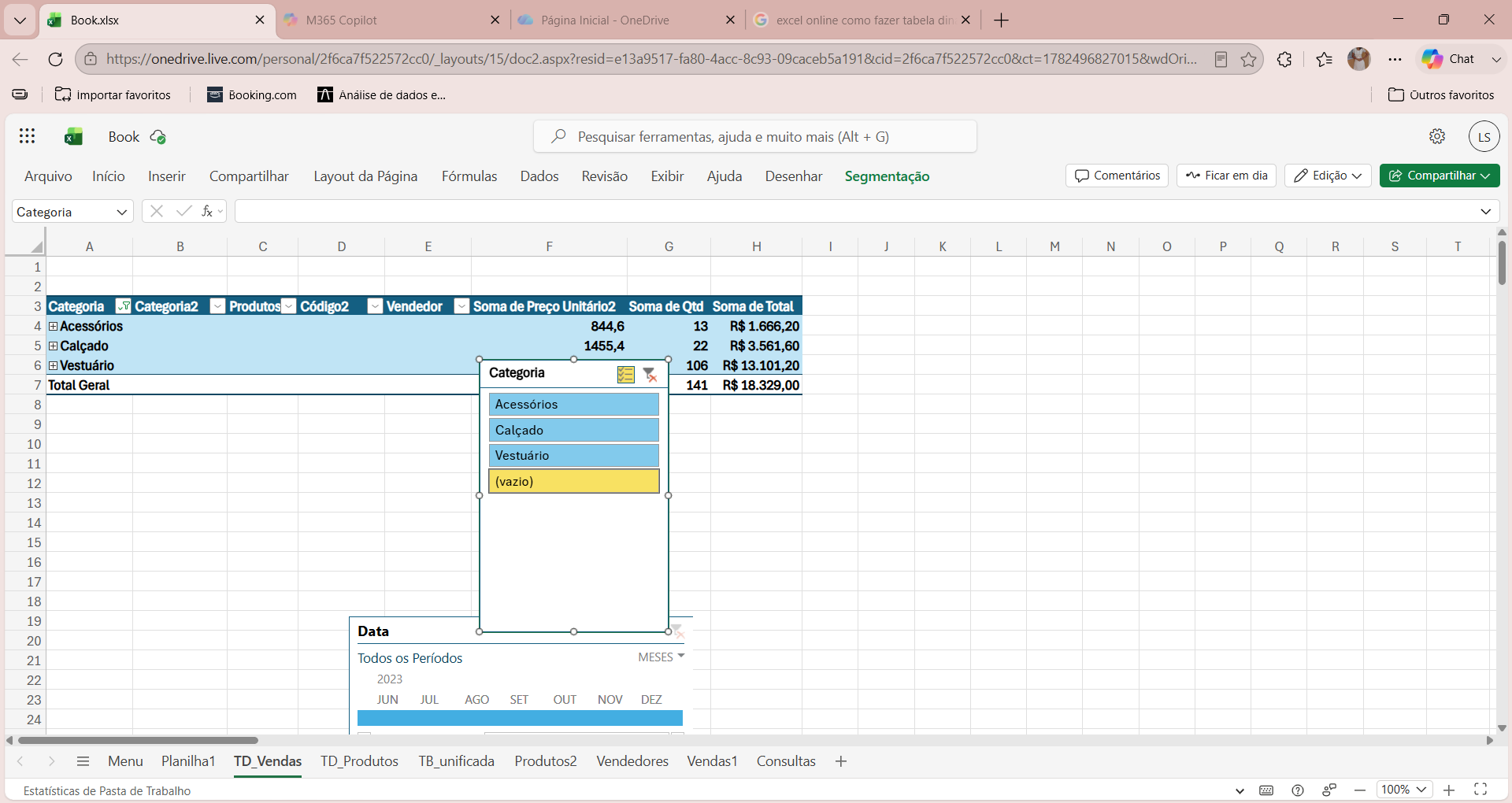Click the feedback icon in status bar

pyautogui.click(x=1329, y=790)
